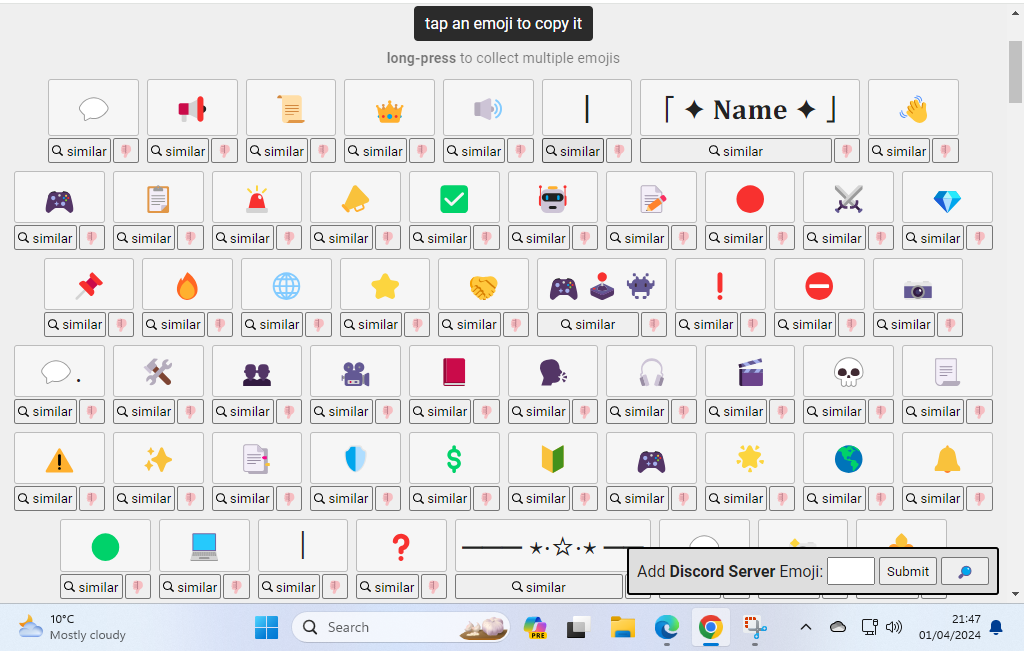Thumbs-down the scroll emoji
This screenshot has width=1024, height=651.
pyautogui.click(x=323, y=151)
